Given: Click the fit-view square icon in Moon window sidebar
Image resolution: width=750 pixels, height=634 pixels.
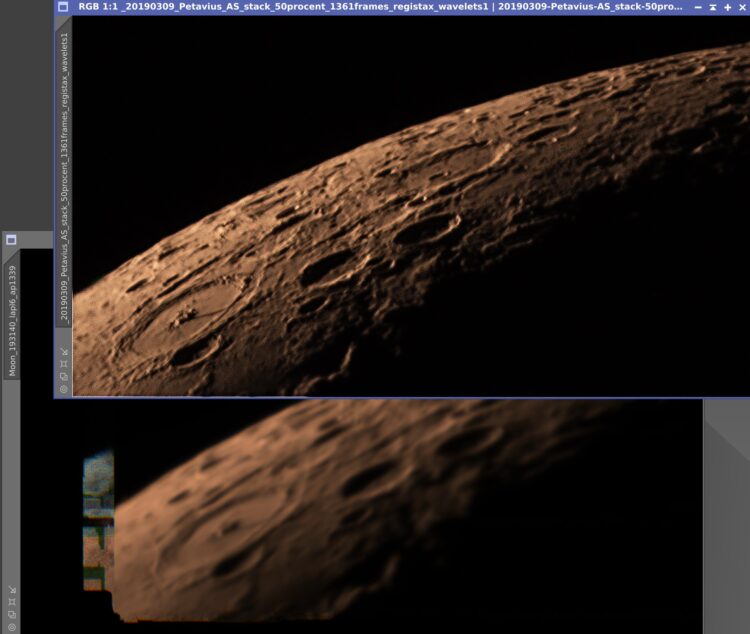Looking at the screenshot, I should (x=12, y=602).
